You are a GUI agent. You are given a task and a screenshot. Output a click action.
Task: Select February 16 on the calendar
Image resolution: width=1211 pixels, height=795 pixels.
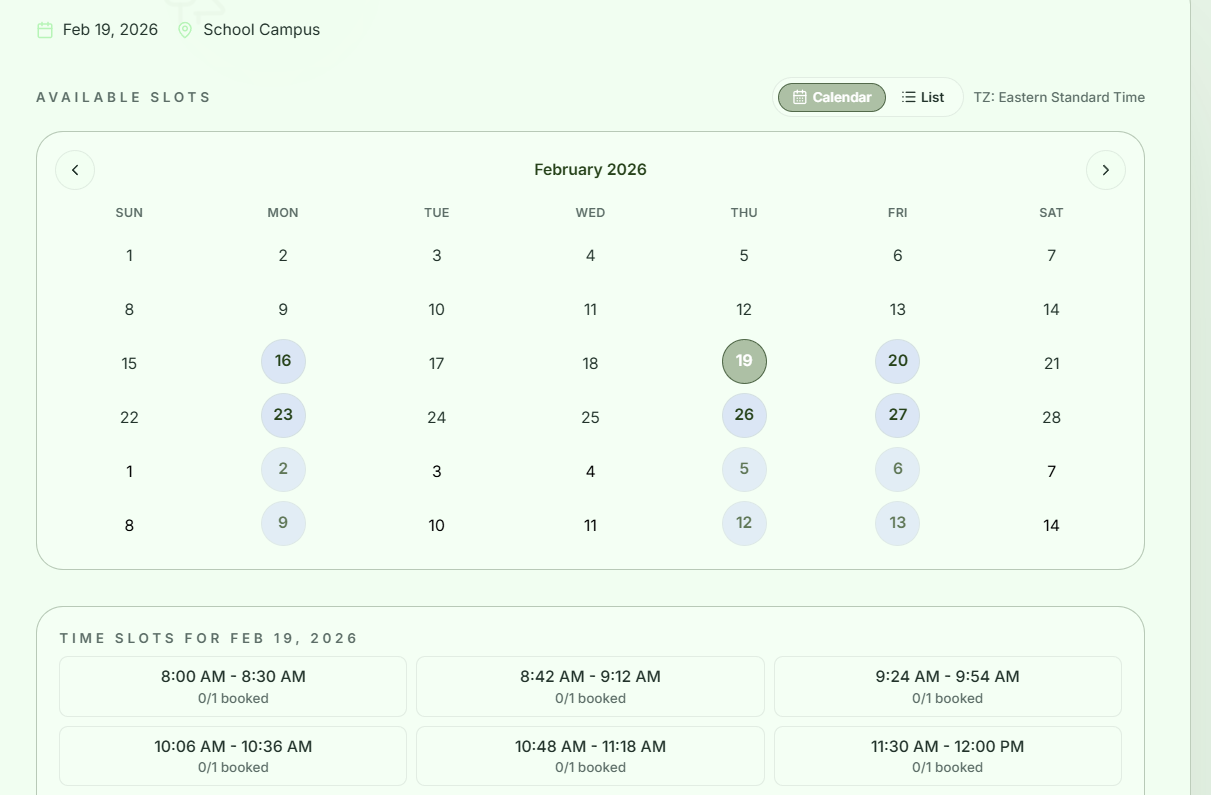pos(283,361)
